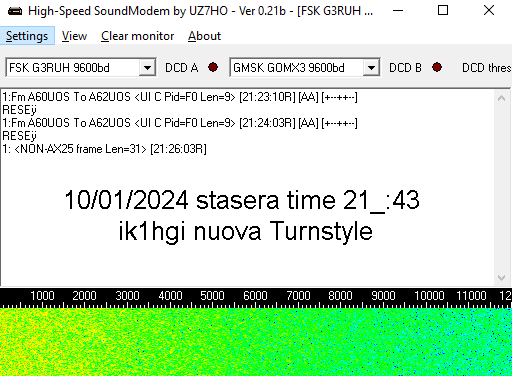Click the SoundModem app icon in title bar
Viewport: 512px width, 376px height.
(15, 11)
